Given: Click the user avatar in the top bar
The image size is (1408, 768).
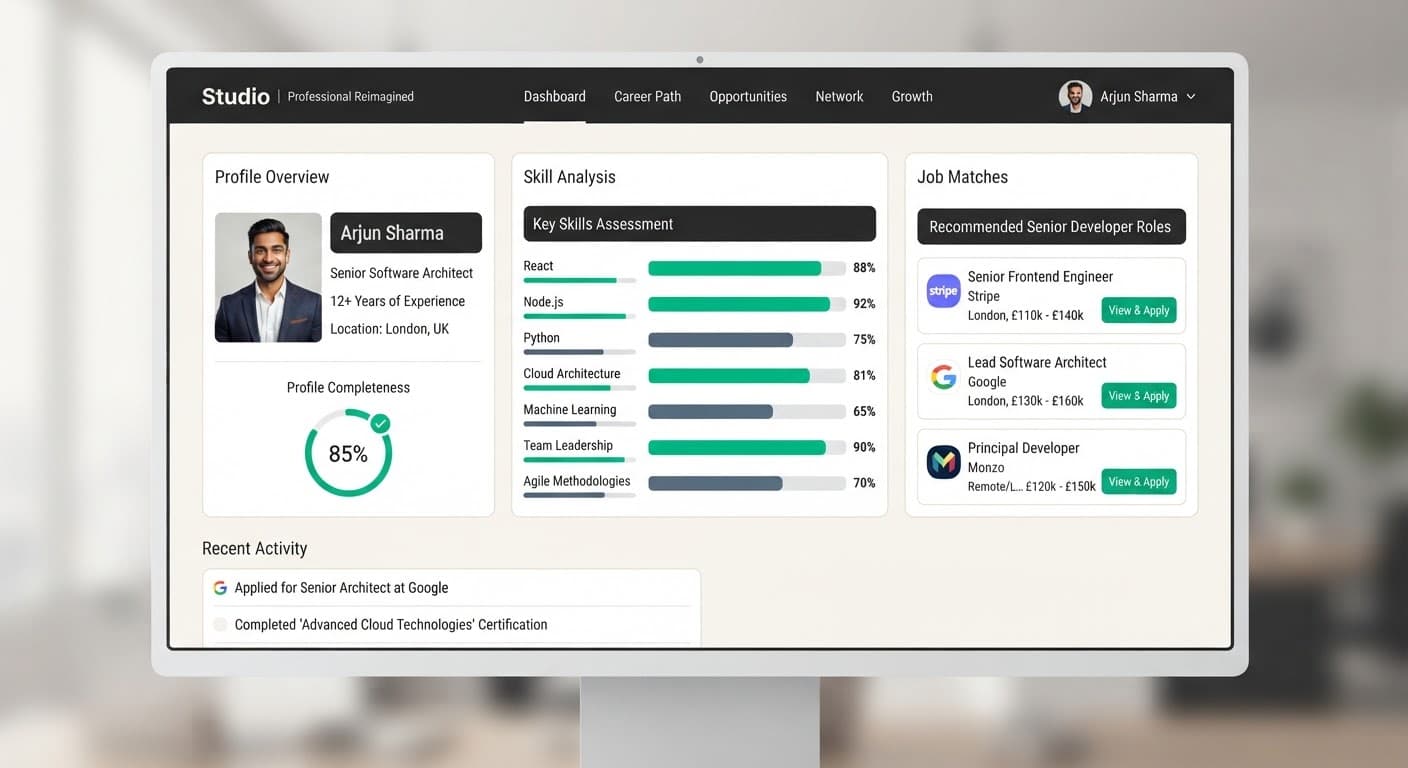Looking at the screenshot, I should (x=1075, y=96).
